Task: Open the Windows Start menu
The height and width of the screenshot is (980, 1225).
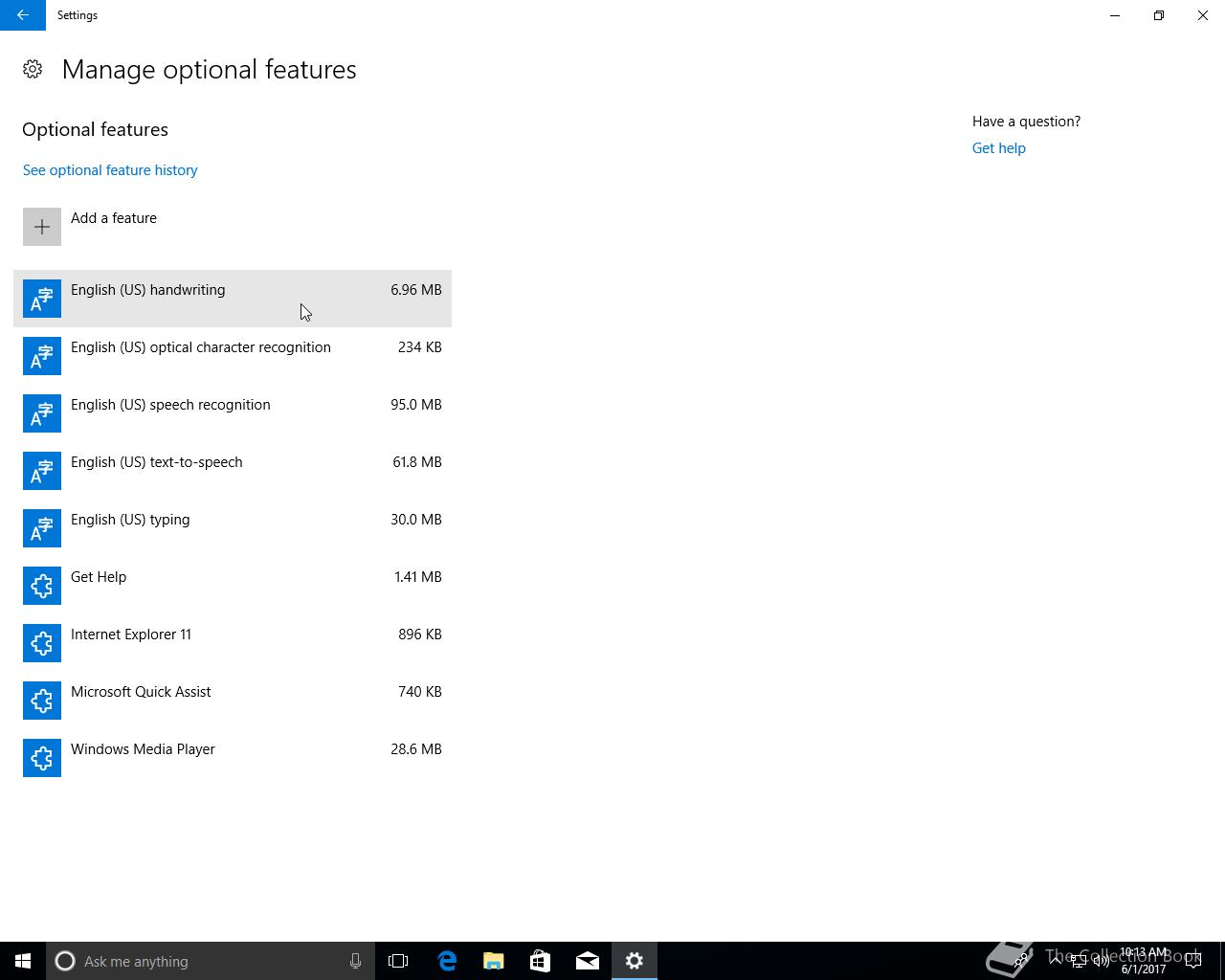Action: tap(23, 961)
